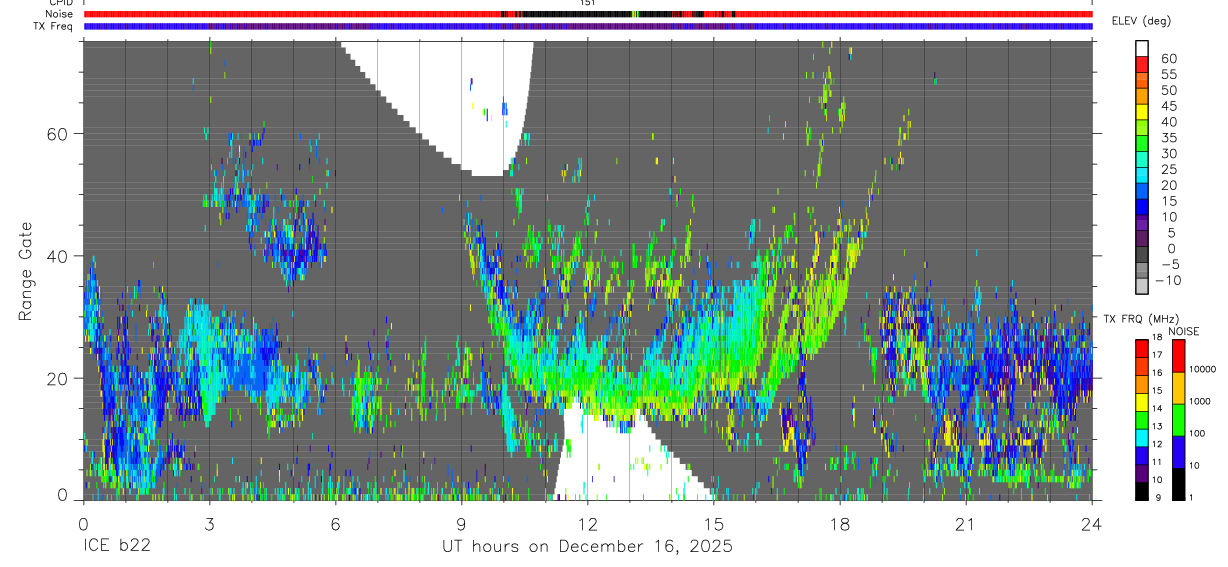Click the "TX Freq" row label above plot
Screen dimensions: 1228x567
coord(56,26)
